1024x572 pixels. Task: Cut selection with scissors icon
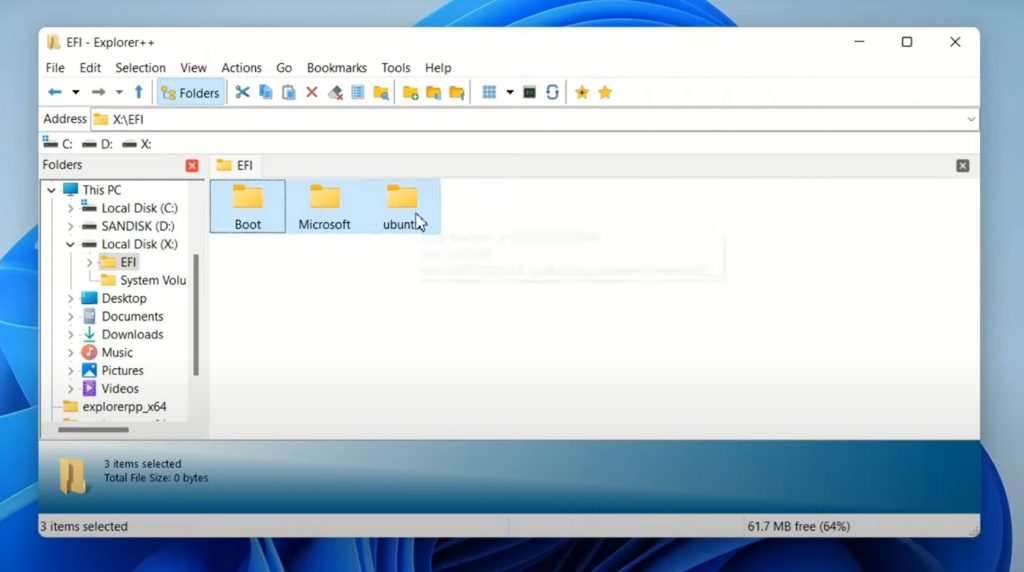pyautogui.click(x=242, y=93)
